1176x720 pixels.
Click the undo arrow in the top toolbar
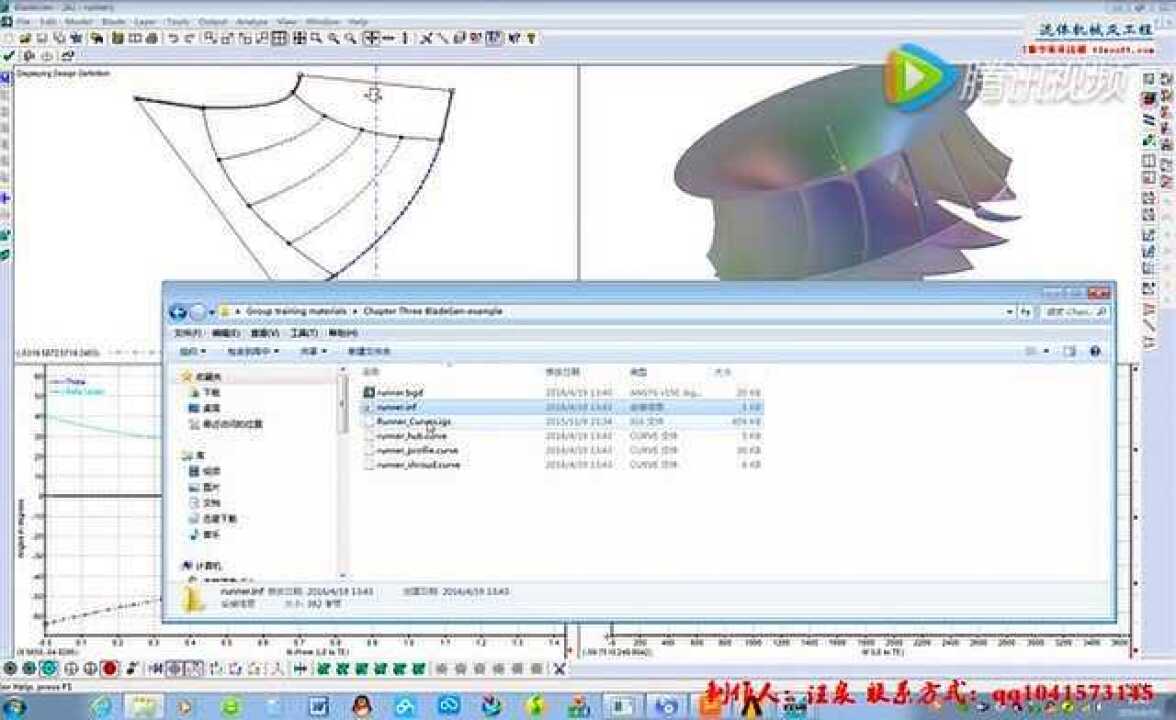173,38
